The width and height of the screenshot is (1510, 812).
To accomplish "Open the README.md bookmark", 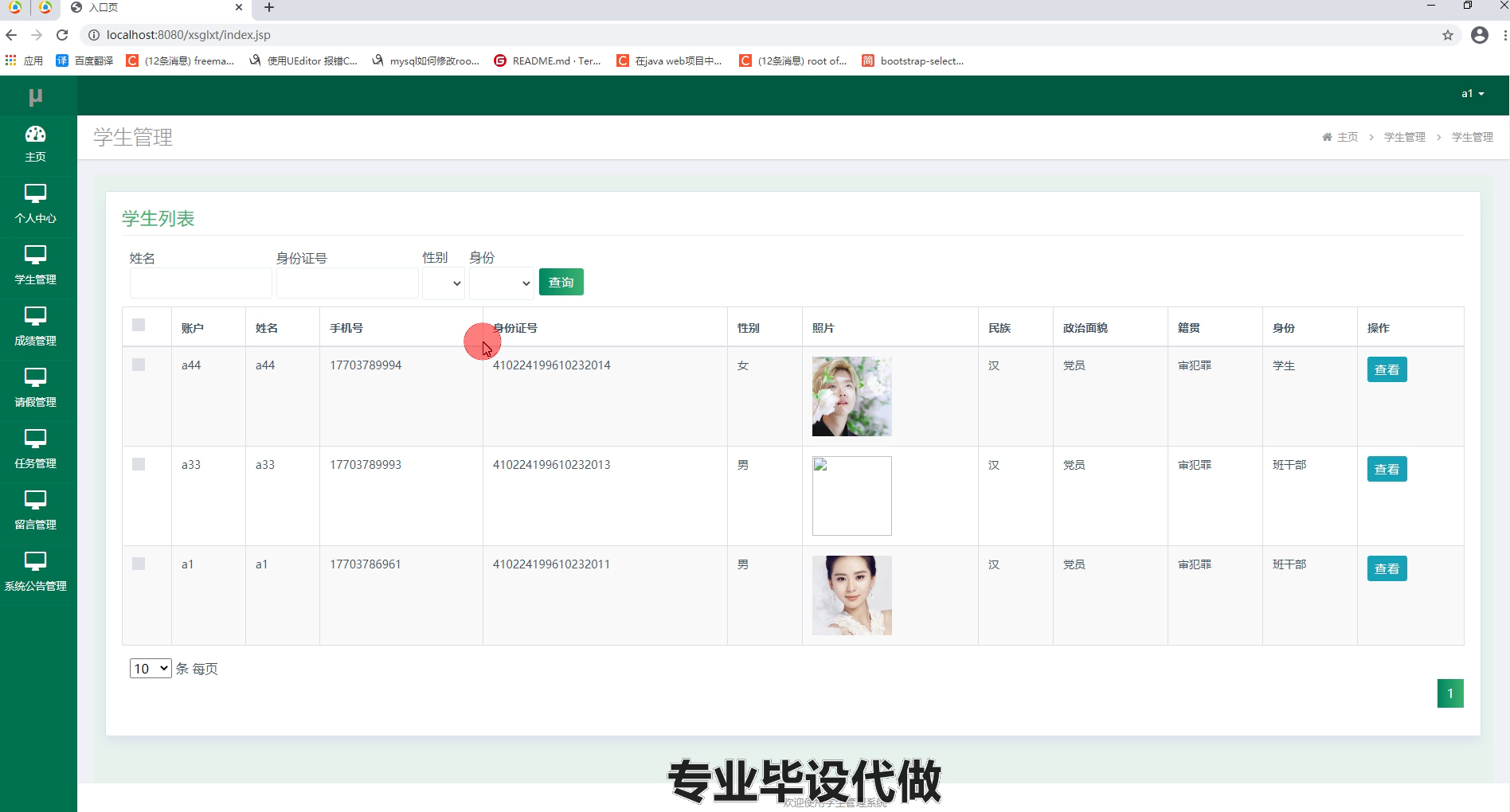I will [x=547, y=61].
